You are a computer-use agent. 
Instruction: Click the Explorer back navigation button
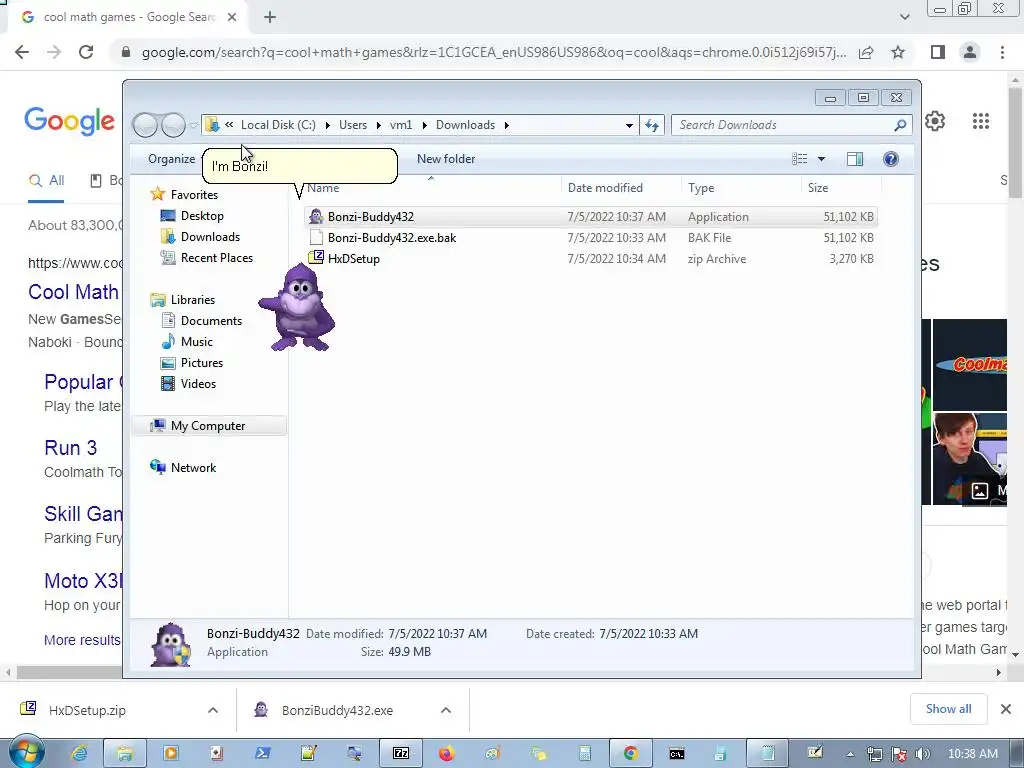click(x=145, y=125)
